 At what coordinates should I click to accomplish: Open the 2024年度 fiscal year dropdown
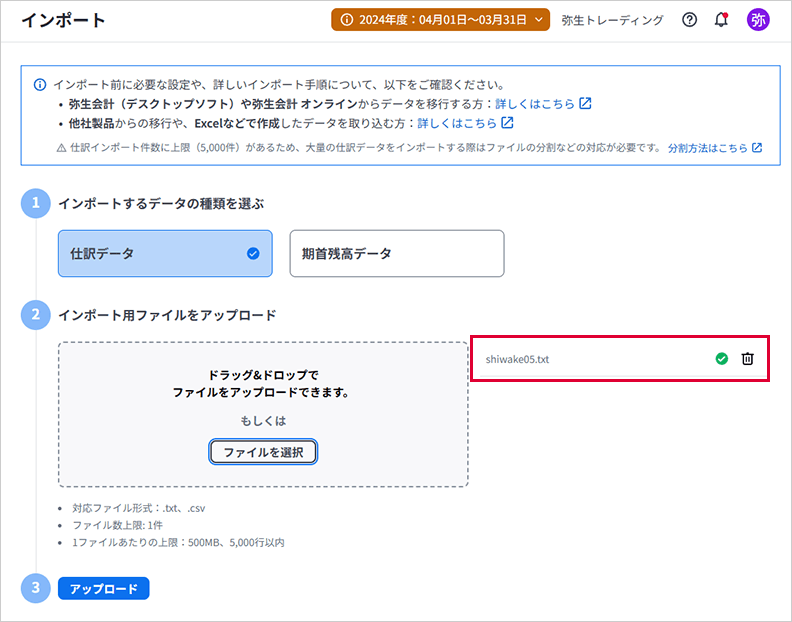tap(440, 20)
